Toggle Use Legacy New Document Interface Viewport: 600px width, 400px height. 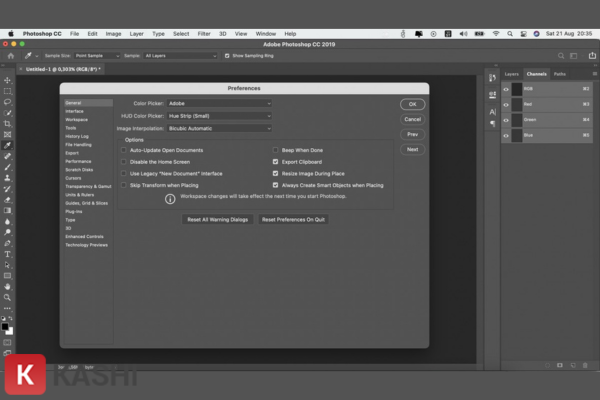[x=124, y=173]
